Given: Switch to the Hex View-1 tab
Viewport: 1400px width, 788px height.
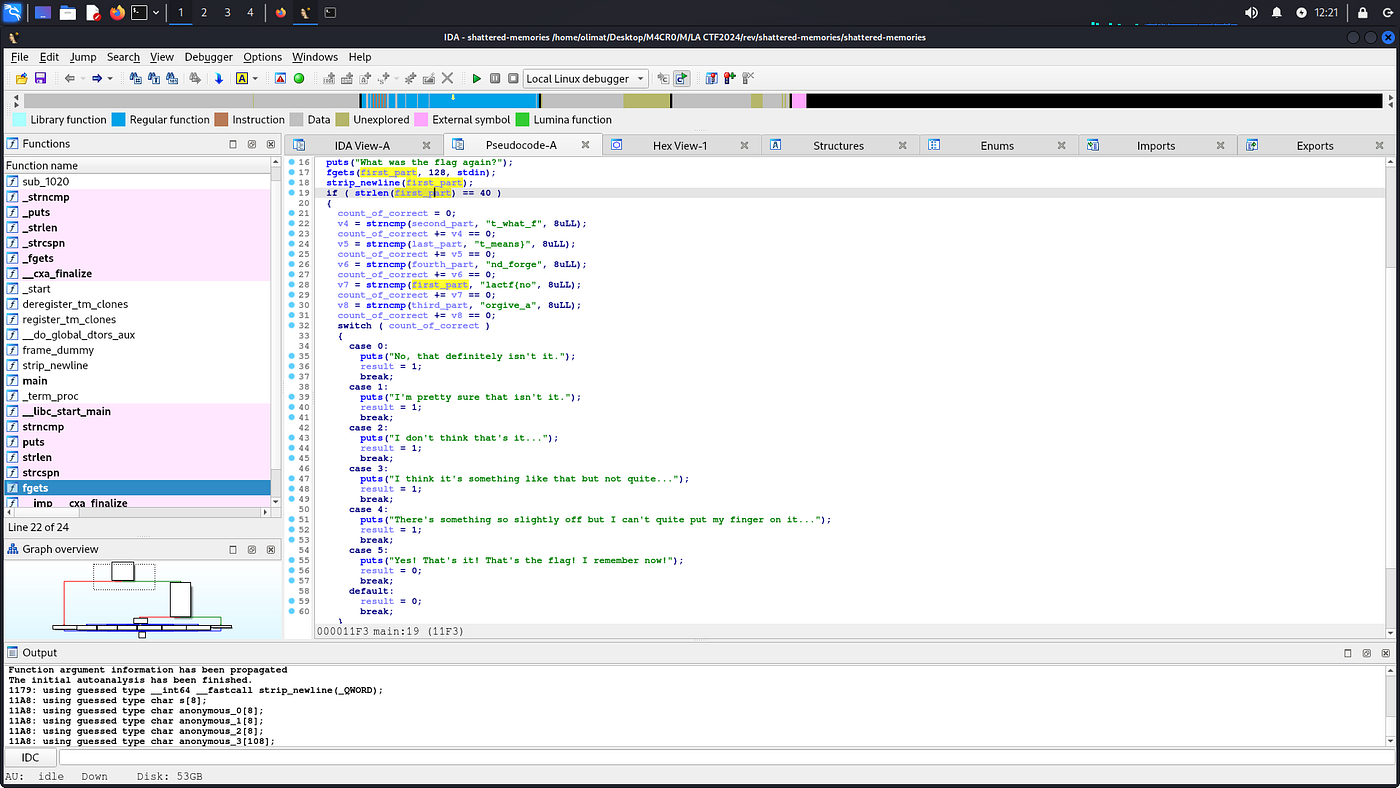Looking at the screenshot, I should click(x=679, y=145).
